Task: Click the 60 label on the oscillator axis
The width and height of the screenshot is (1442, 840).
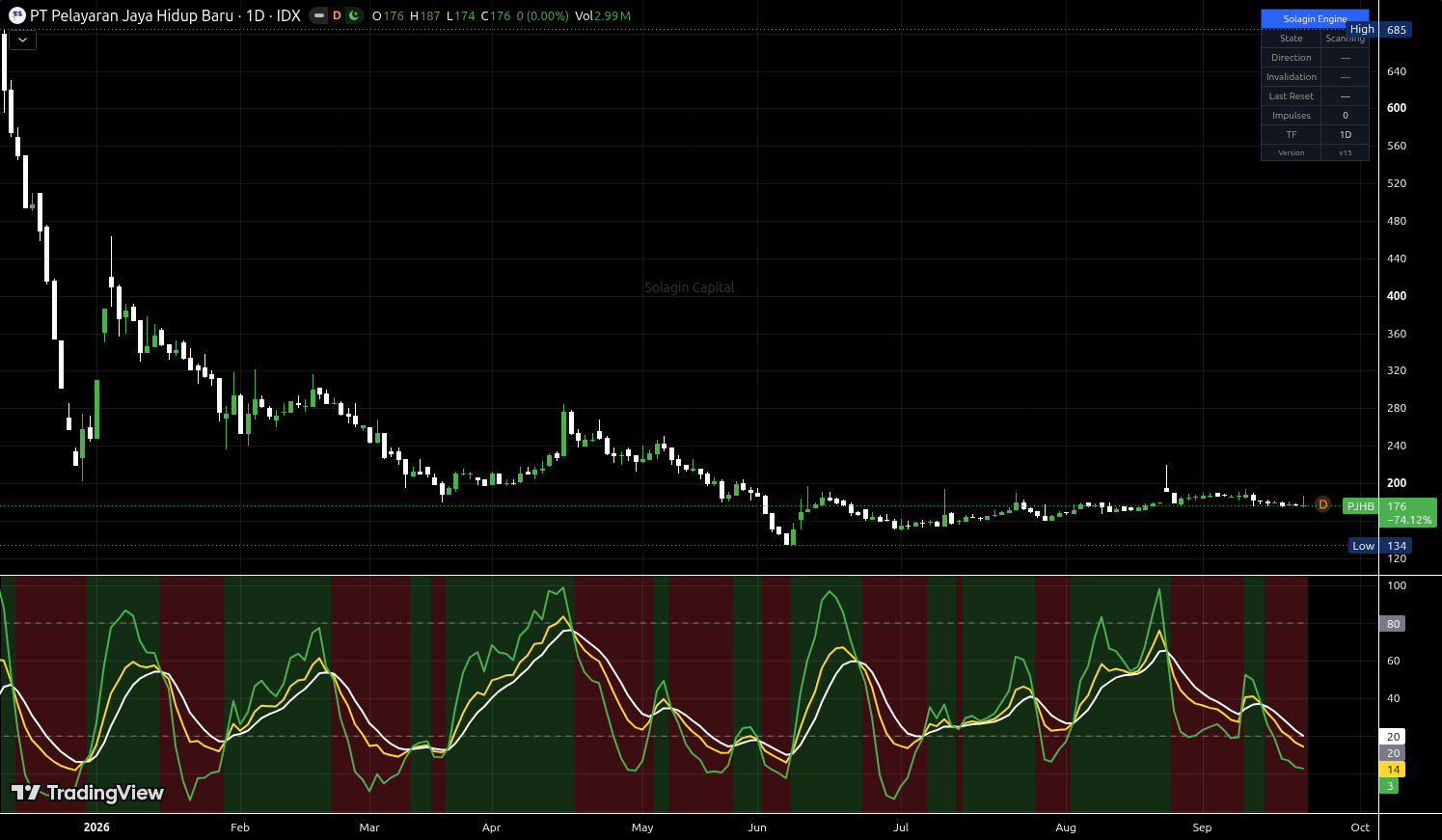Action: click(1394, 661)
